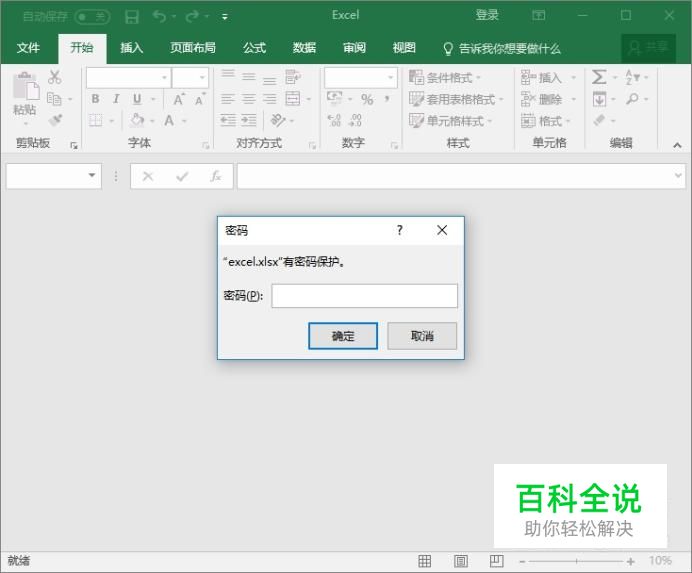
Task: Click the 共享 share button
Action: (648, 48)
